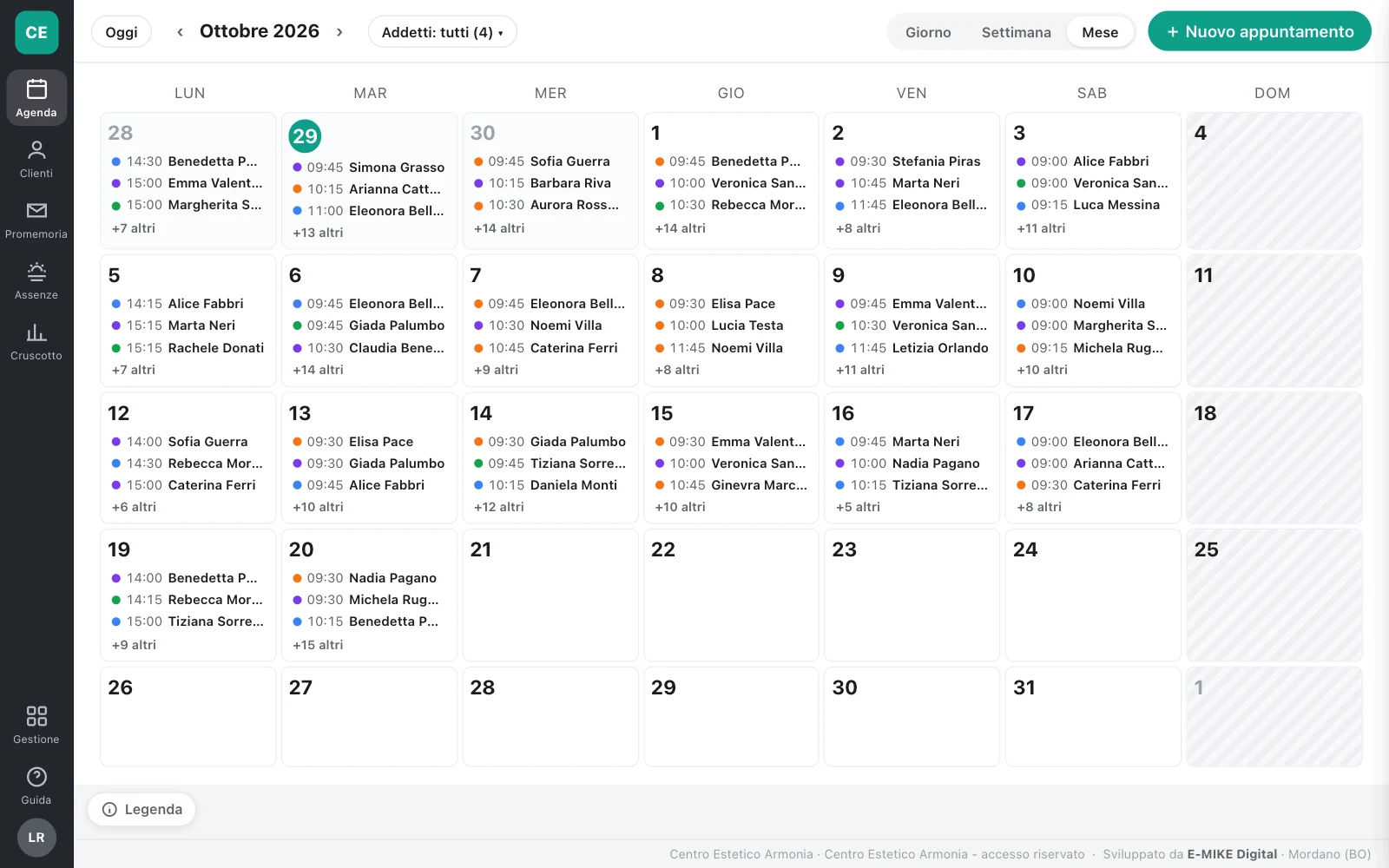Open Sunday October 11 cell

[x=1274, y=320]
